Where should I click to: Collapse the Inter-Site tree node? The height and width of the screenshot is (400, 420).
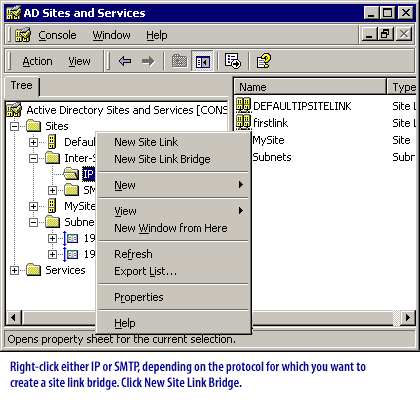tap(33, 158)
